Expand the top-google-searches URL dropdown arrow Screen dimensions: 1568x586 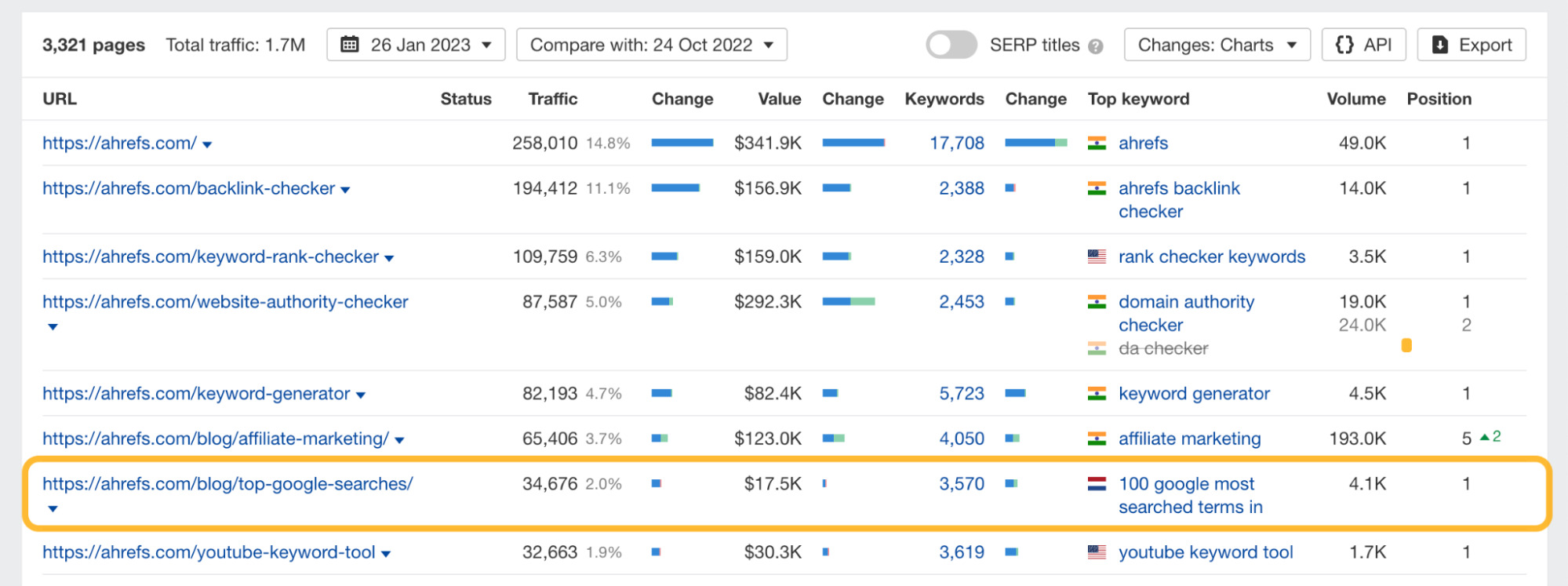(x=53, y=509)
